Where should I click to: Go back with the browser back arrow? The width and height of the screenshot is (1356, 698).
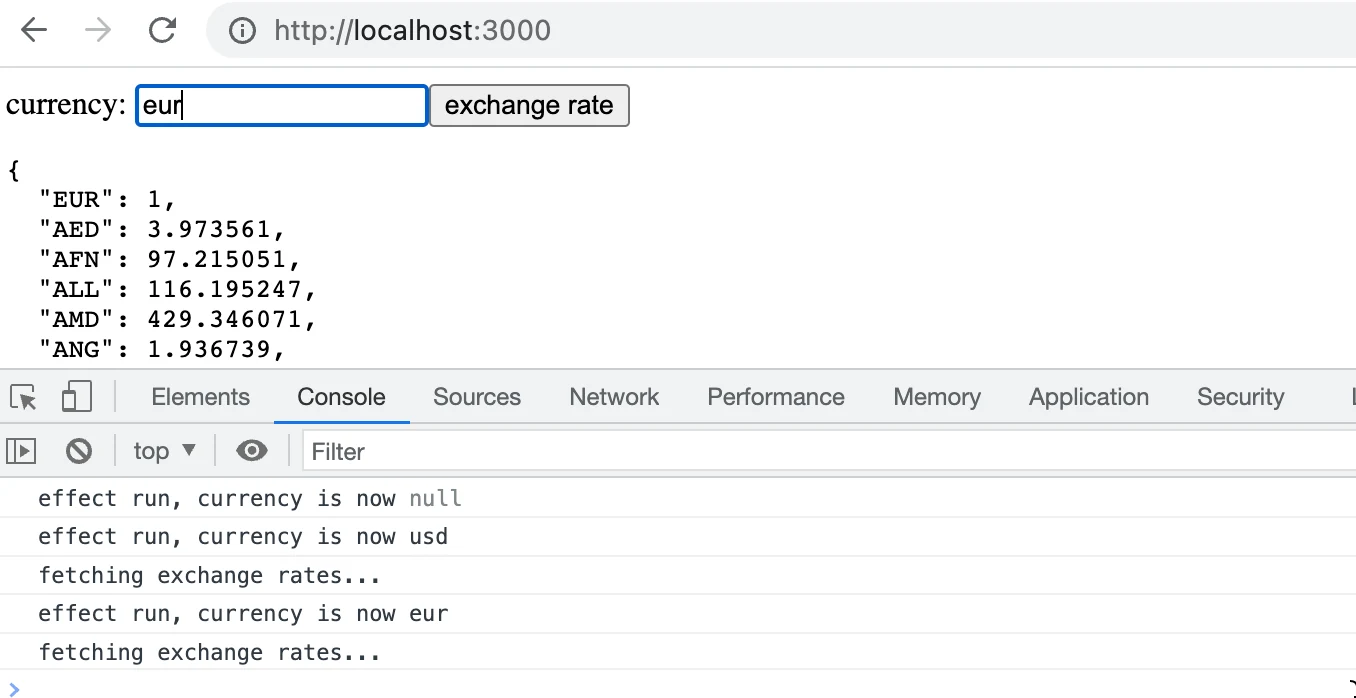[x=34, y=30]
